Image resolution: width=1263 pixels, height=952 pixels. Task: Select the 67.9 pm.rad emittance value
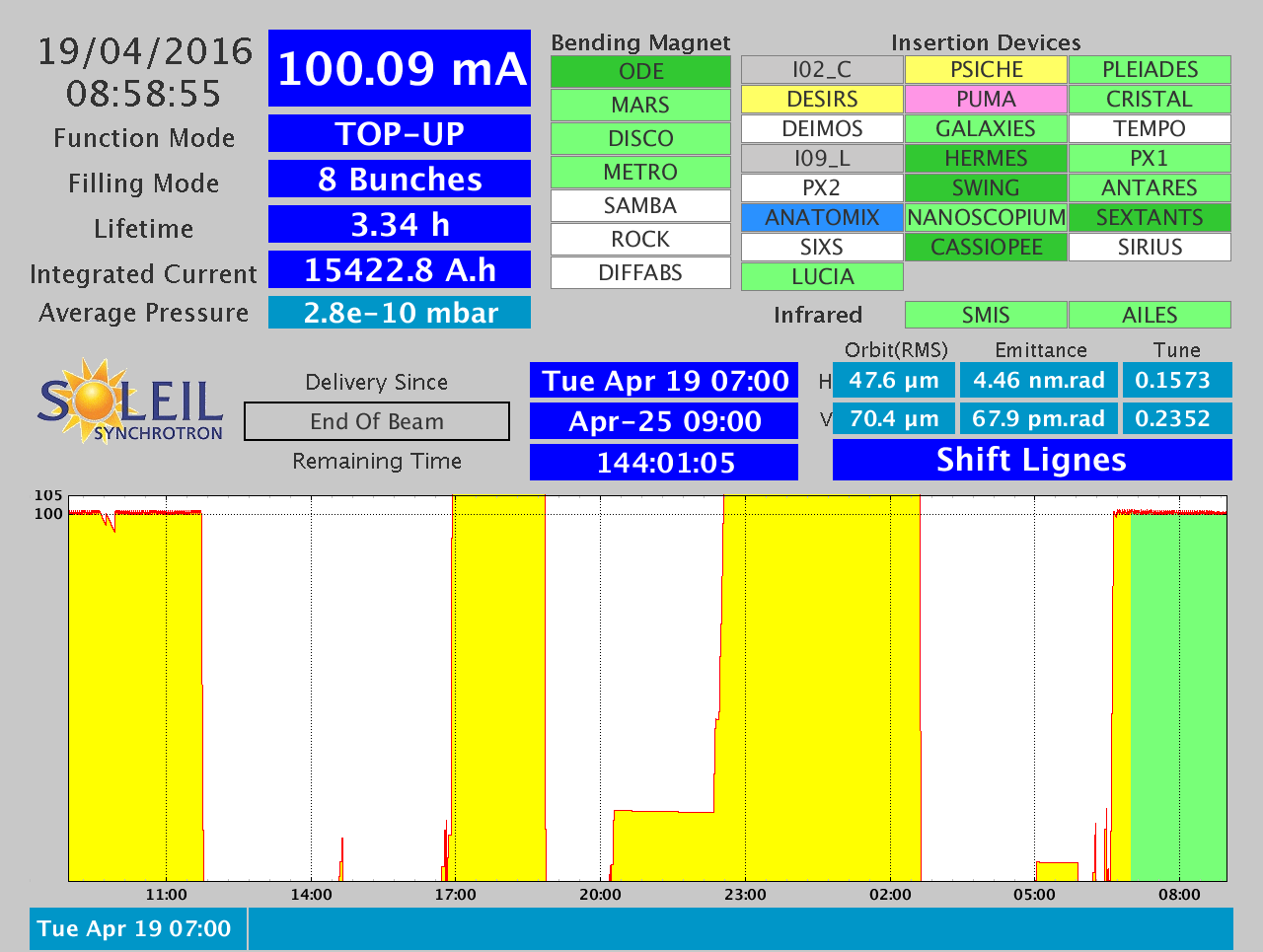pyautogui.click(x=1039, y=418)
